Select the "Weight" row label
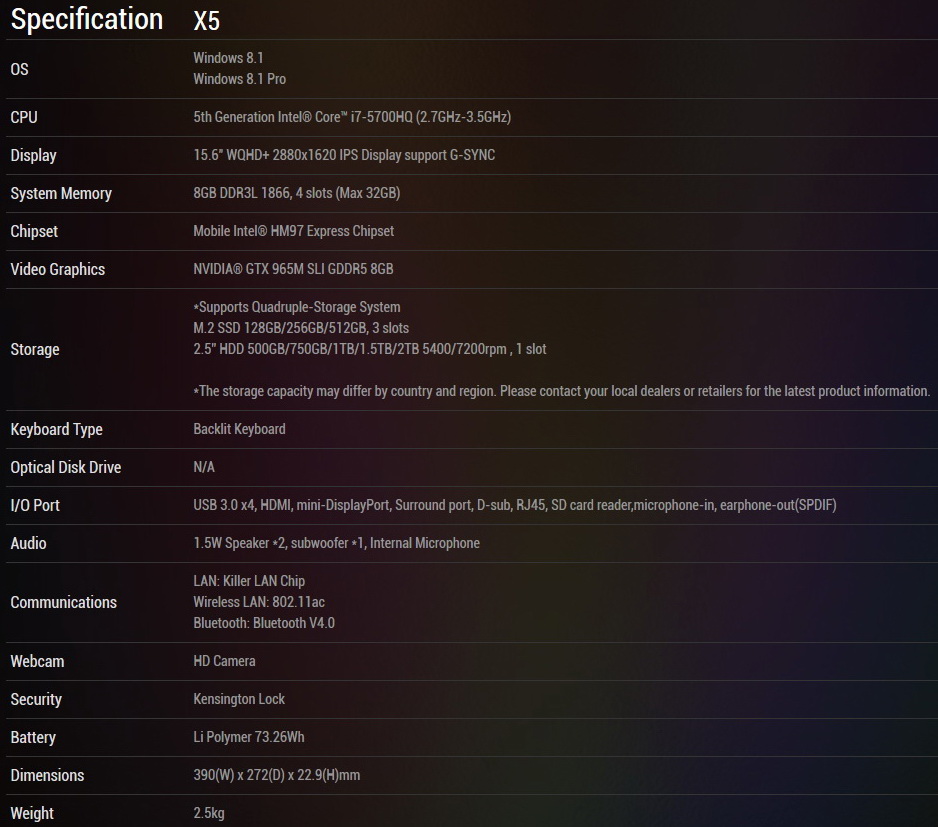 point(32,814)
